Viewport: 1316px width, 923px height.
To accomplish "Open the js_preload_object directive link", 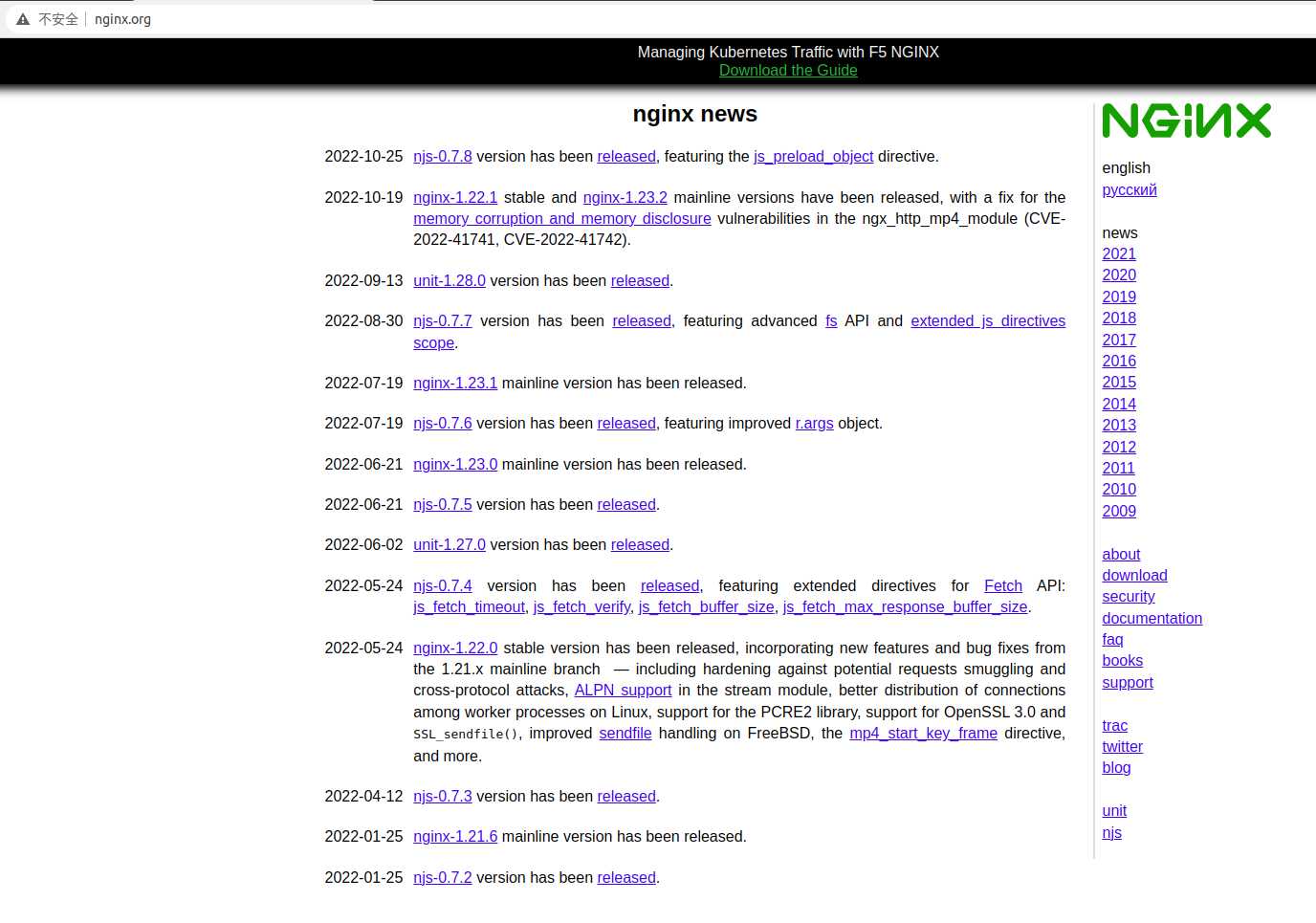I will coord(814,157).
